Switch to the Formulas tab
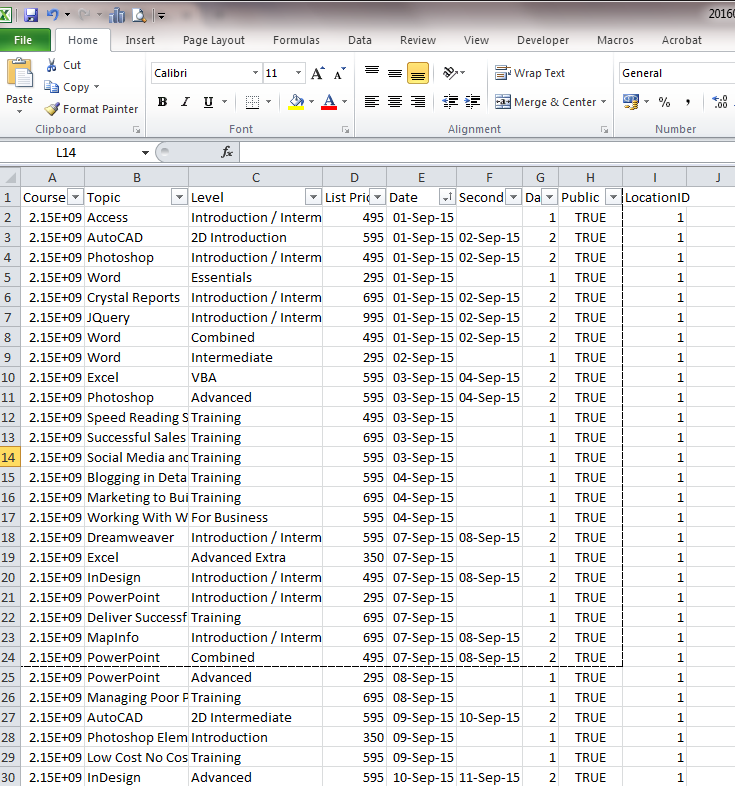Viewport: 735px width, 786px height. coord(296,40)
